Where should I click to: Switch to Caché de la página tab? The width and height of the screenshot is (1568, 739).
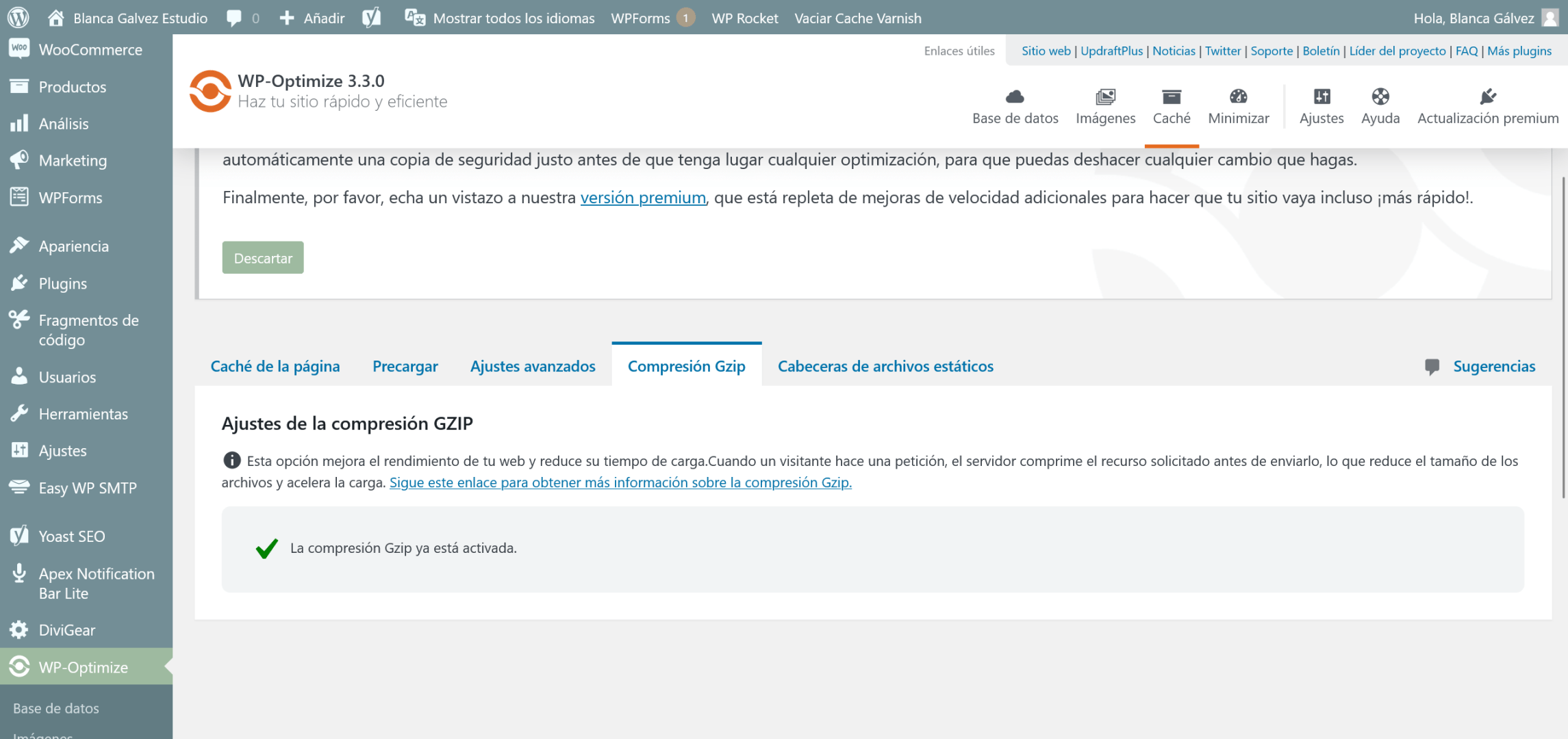coord(275,366)
